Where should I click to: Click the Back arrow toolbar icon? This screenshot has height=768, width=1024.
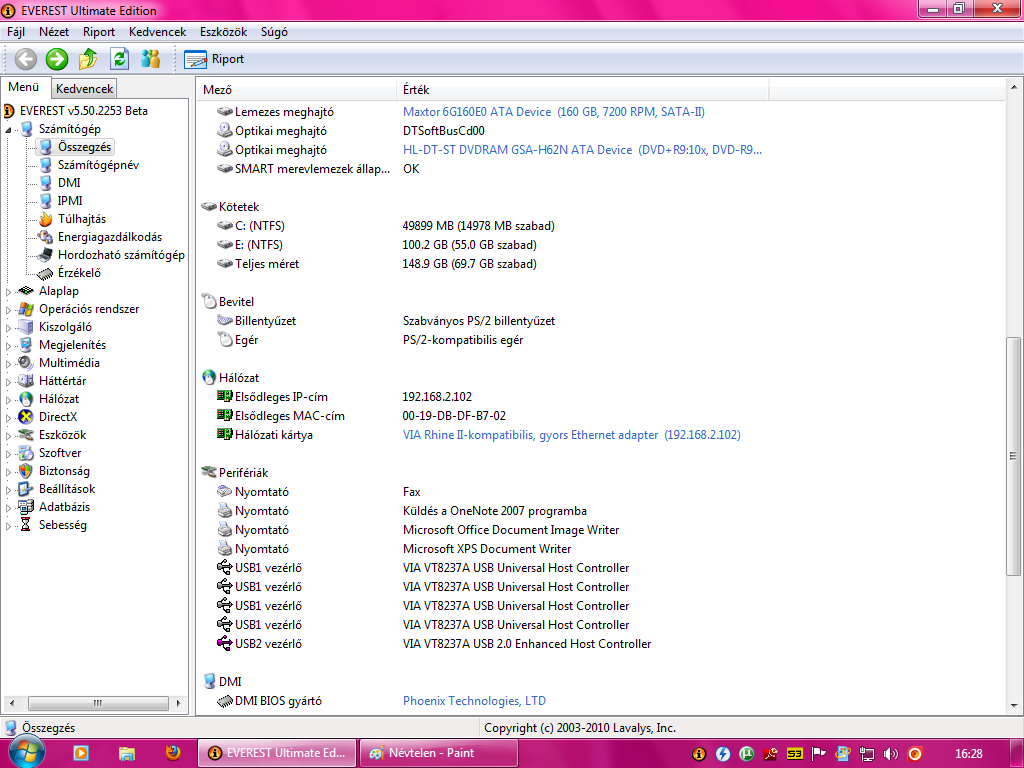click(25, 59)
